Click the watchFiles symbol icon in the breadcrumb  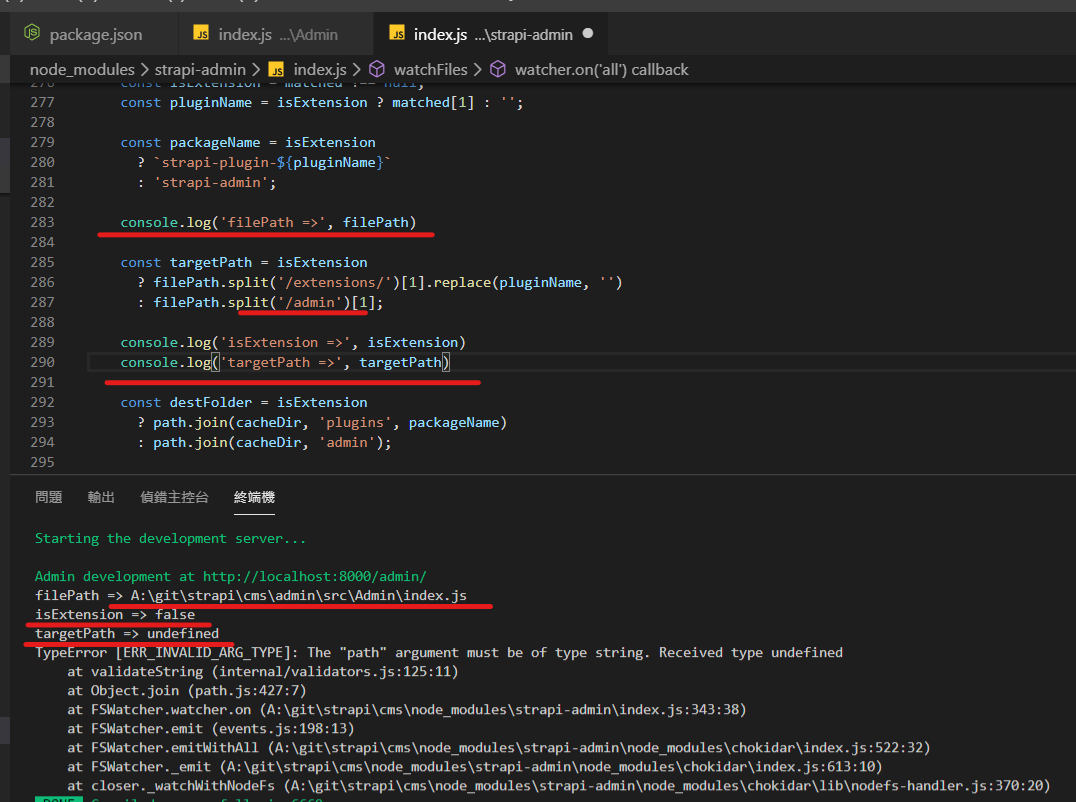[x=377, y=69]
